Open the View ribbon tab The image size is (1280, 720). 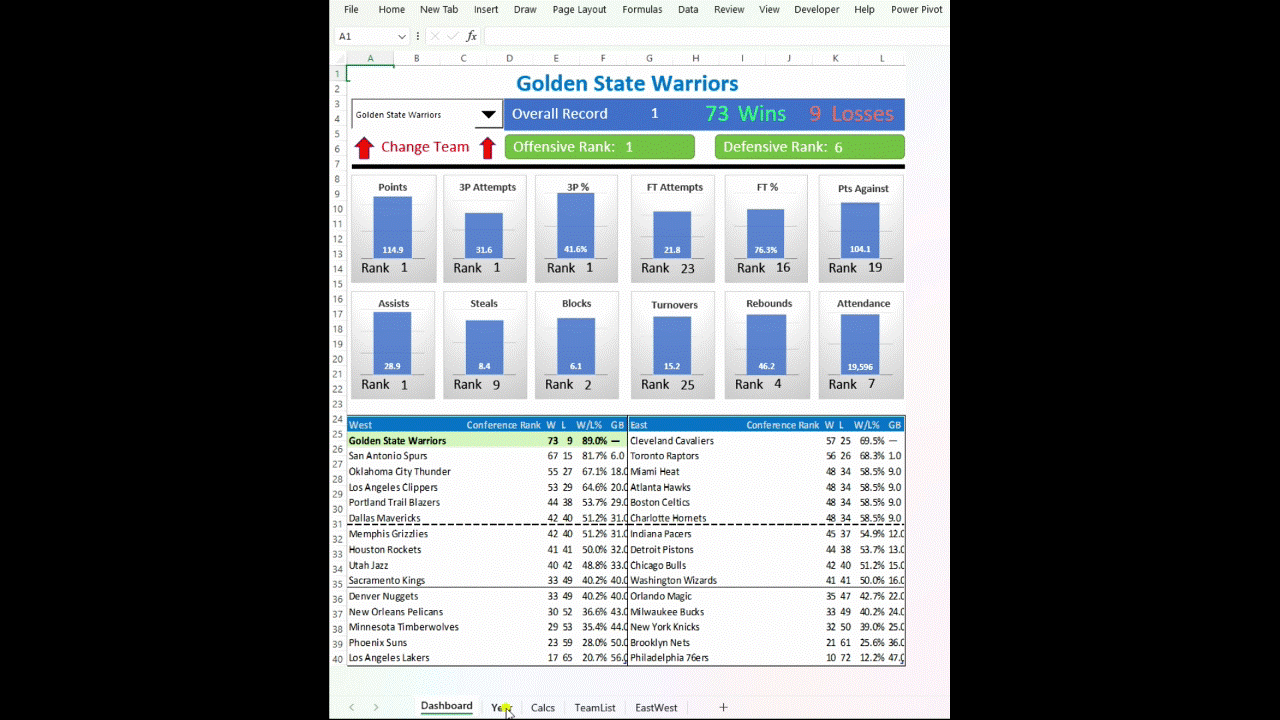pos(769,9)
